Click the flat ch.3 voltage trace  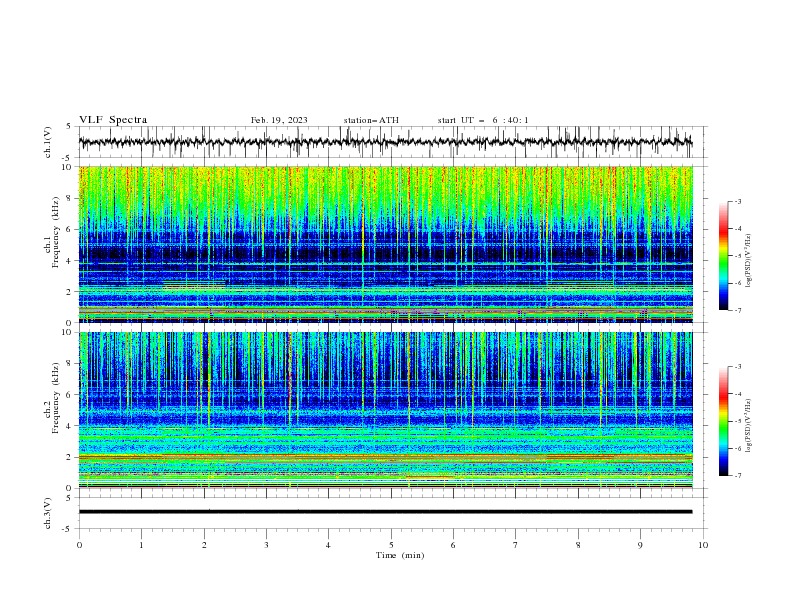[x=385, y=512]
